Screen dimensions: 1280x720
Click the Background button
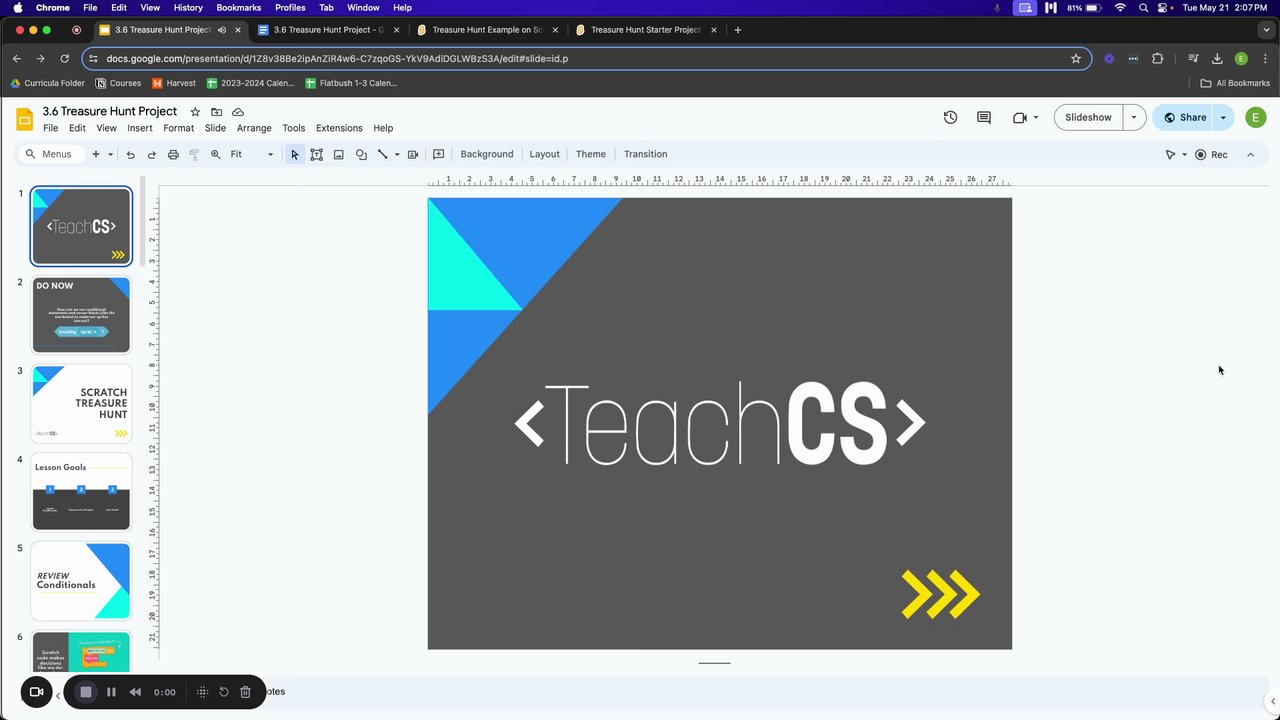(487, 154)
